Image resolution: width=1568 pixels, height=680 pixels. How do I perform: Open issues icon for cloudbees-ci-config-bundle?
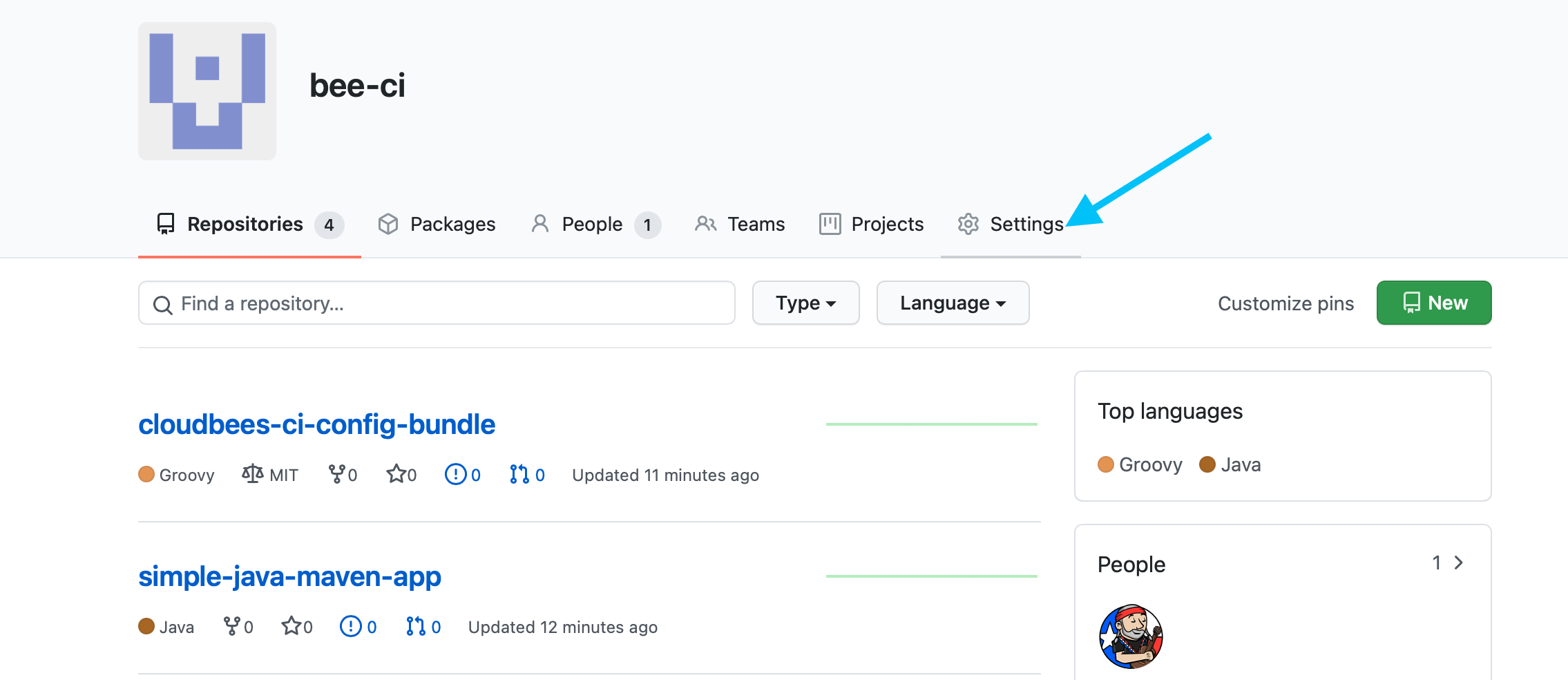[x=455, y=474]
